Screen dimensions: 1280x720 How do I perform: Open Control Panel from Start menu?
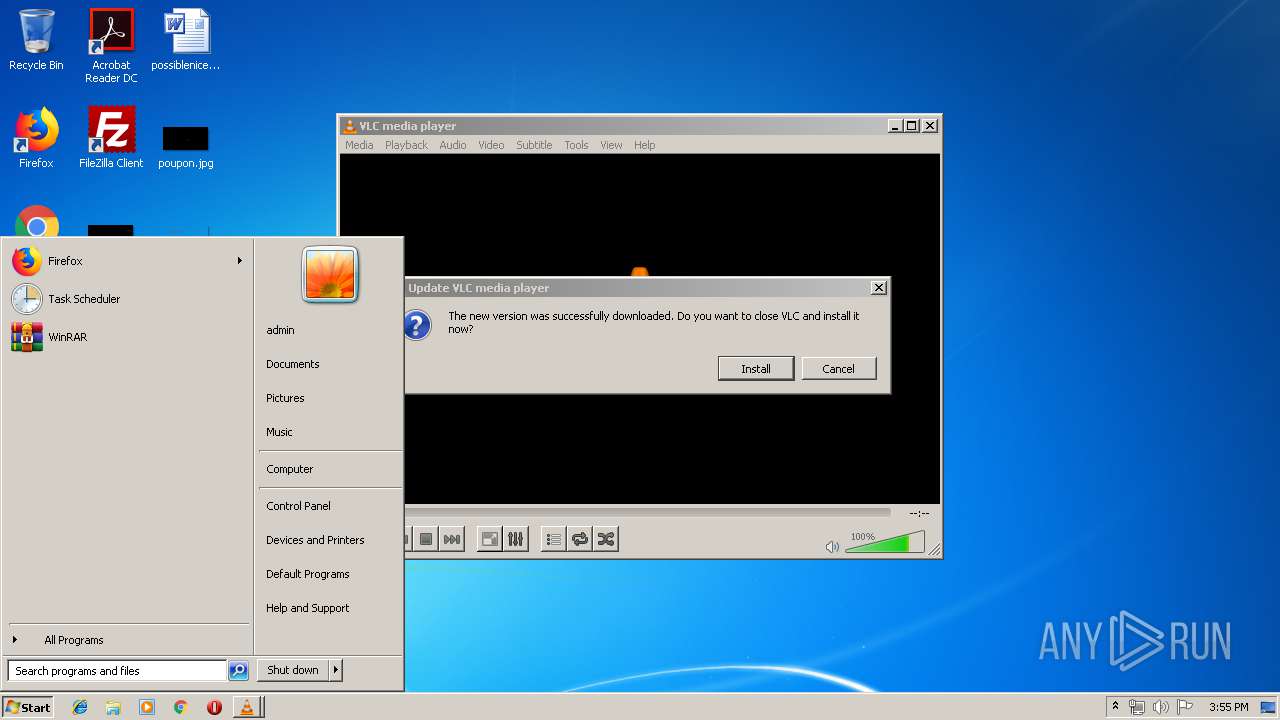click(x=330, y=506)
